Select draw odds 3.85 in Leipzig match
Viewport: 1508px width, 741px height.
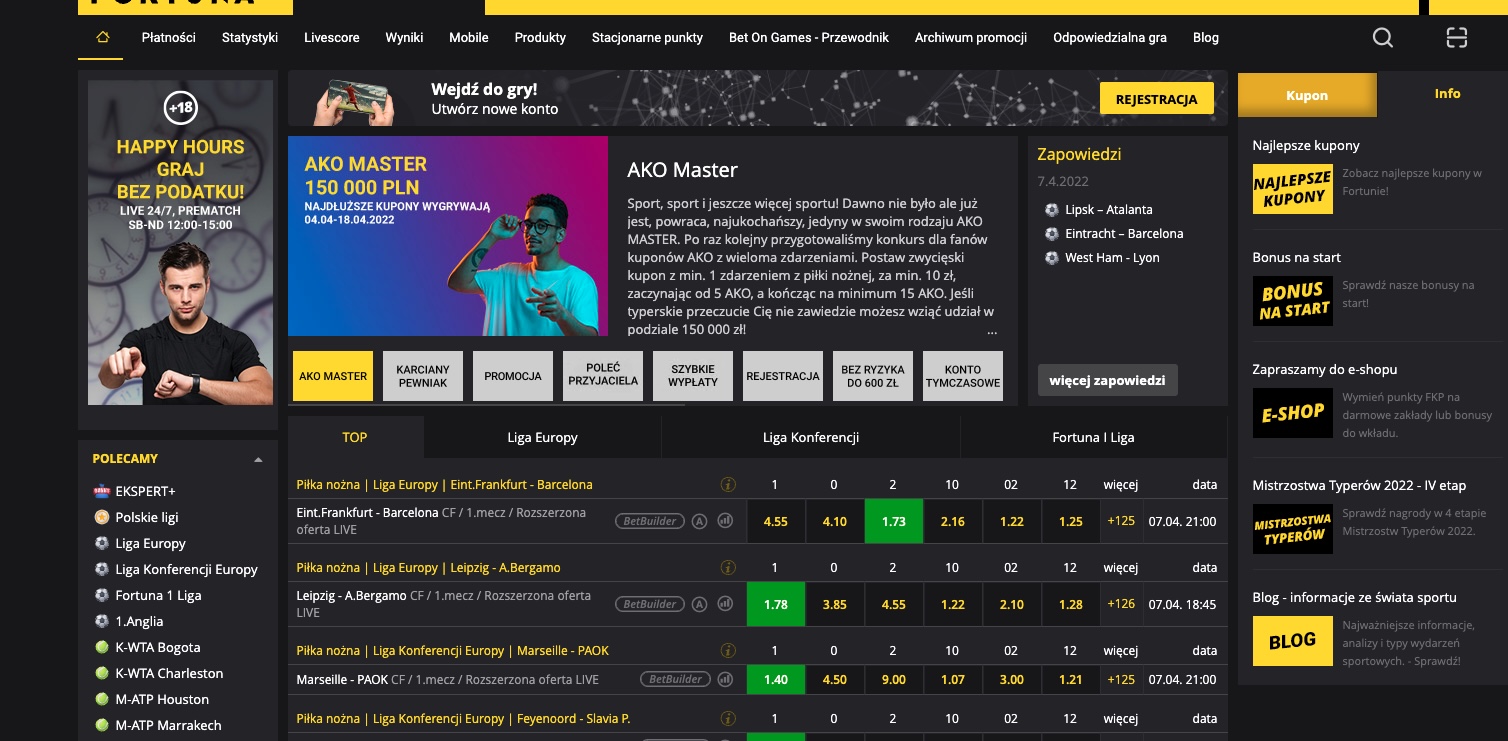coord(835,605)
